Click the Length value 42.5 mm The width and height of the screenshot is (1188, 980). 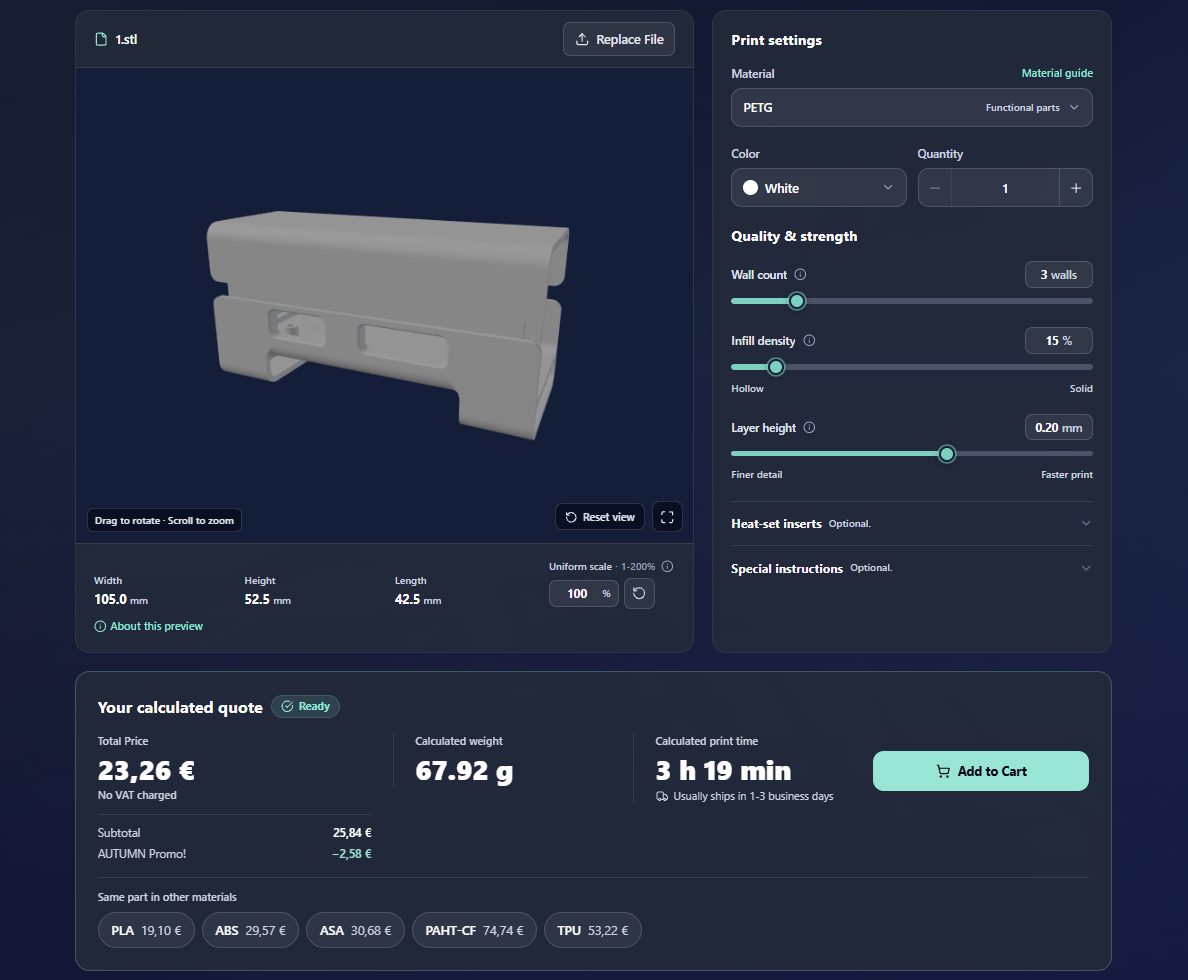(417, 600)
